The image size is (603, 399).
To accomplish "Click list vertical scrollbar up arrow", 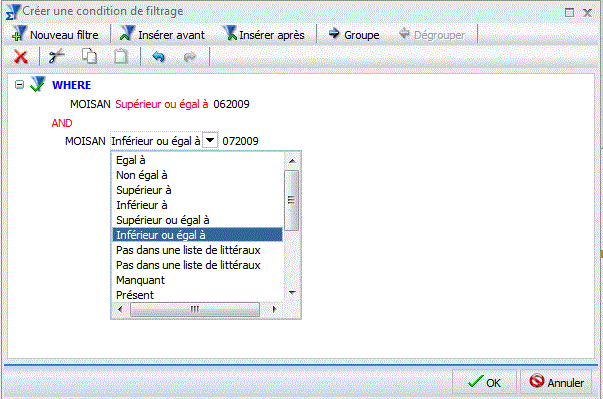I will 292,161.
